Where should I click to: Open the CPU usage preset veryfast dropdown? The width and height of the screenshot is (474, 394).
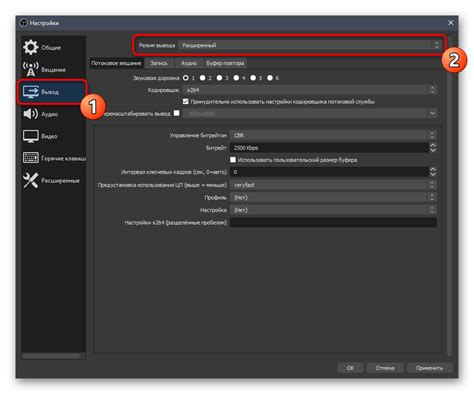333,185
